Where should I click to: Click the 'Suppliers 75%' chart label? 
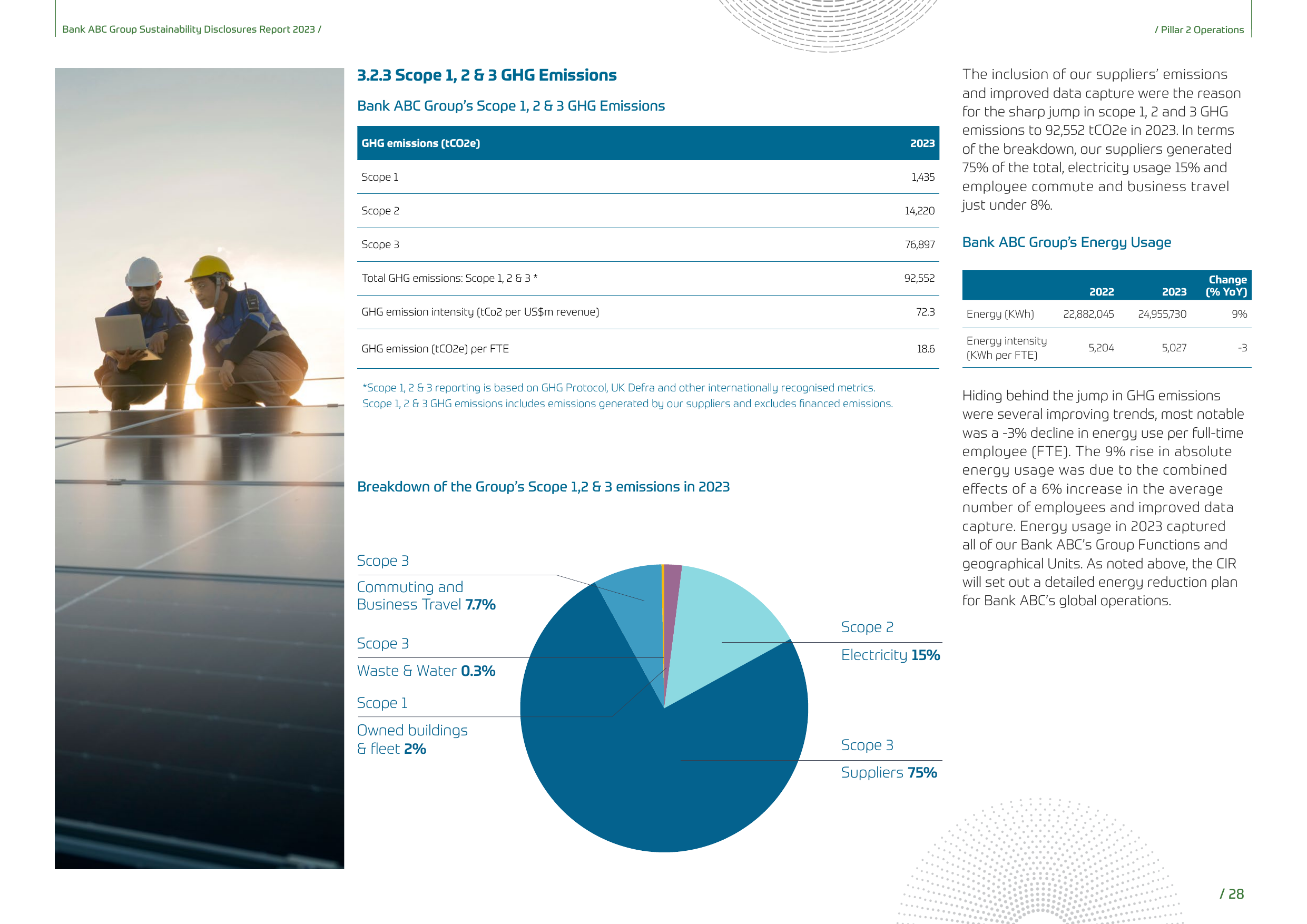pyautogui.click(x=889, y=773)
